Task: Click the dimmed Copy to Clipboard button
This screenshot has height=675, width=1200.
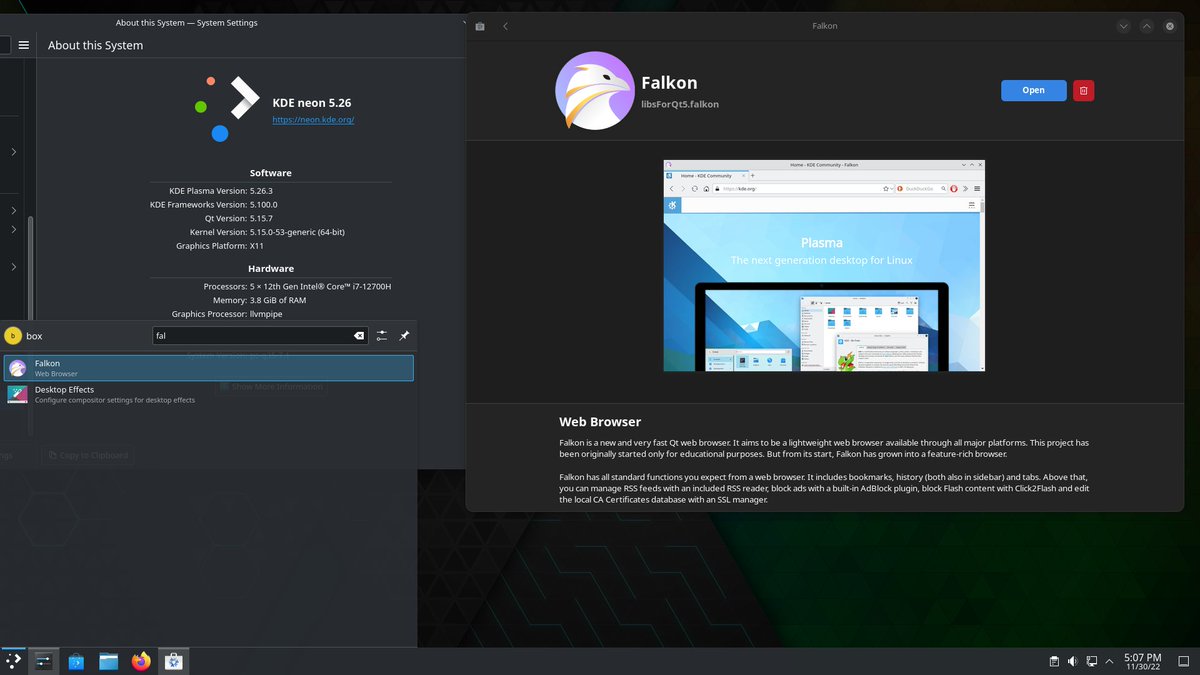Action: click(87, 455)
